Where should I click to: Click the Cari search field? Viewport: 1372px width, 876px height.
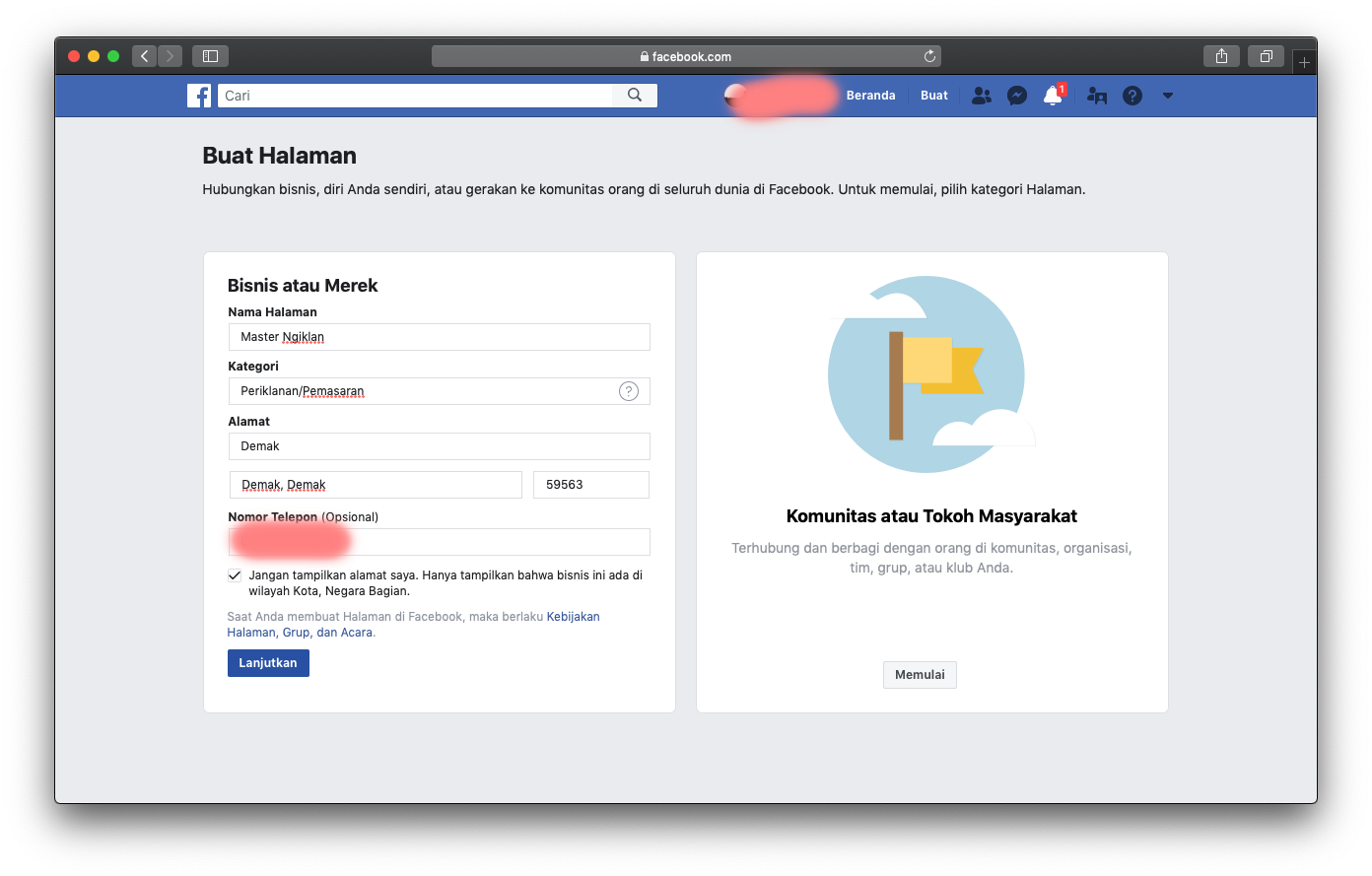(x=415, y=96)
